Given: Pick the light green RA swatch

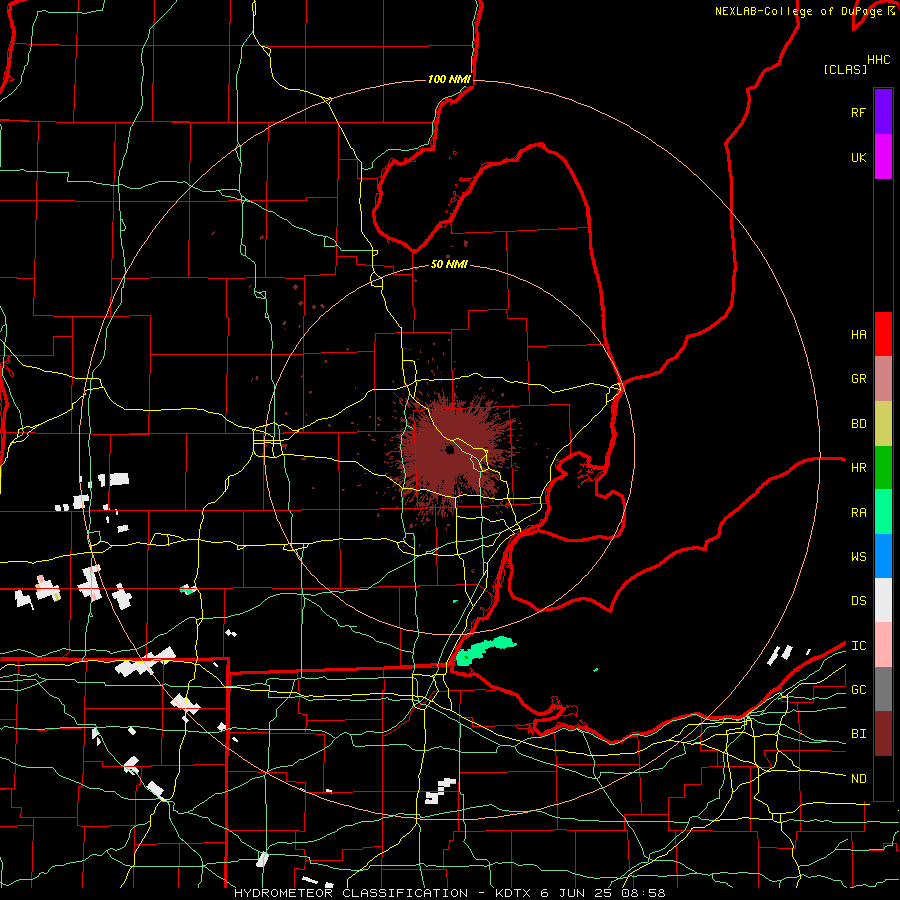Looking at the screenshot, I should pos(883,512).
